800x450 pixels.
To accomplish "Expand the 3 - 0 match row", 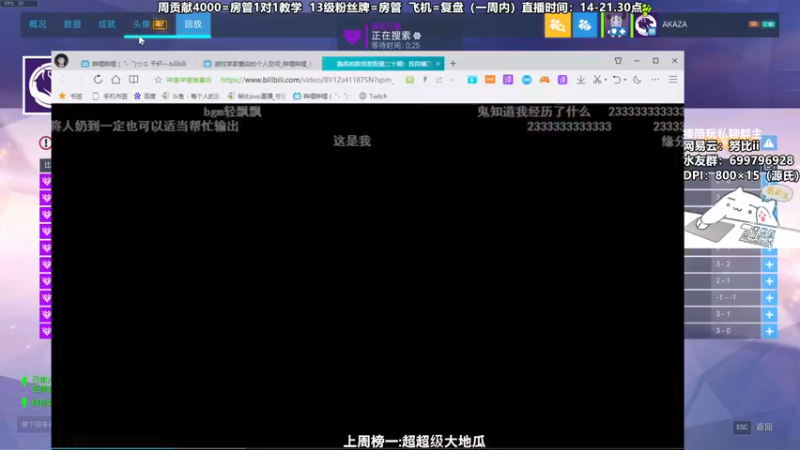I will [x=769, y=331].
